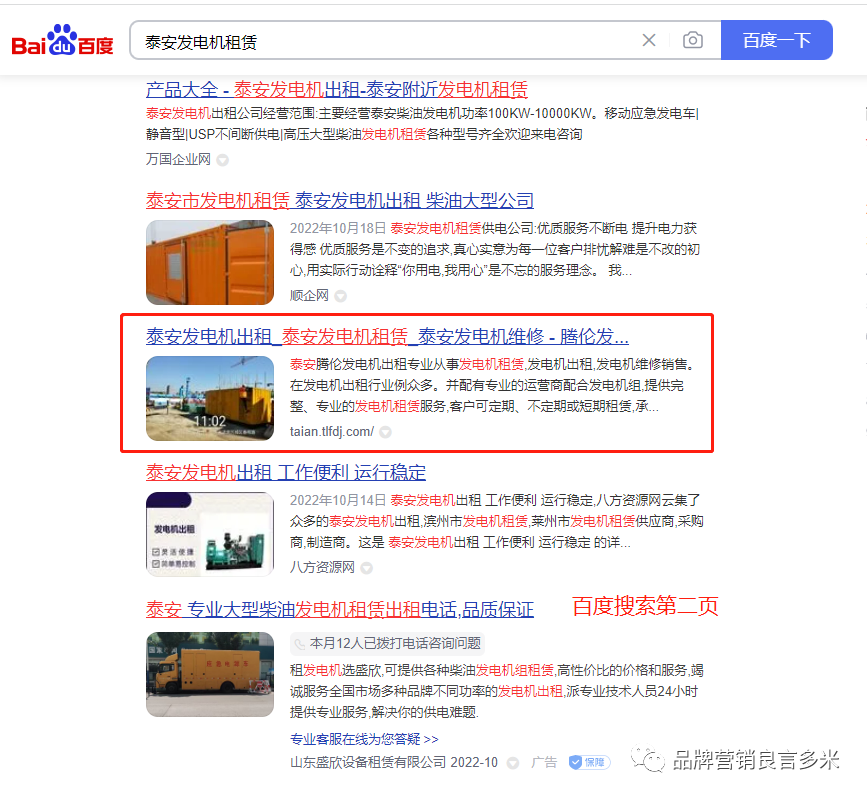The height and width of the screenshot is (797, 867).
Task: Click 专业客服在线为您答疑 >> link
Action: coord(364,739)
